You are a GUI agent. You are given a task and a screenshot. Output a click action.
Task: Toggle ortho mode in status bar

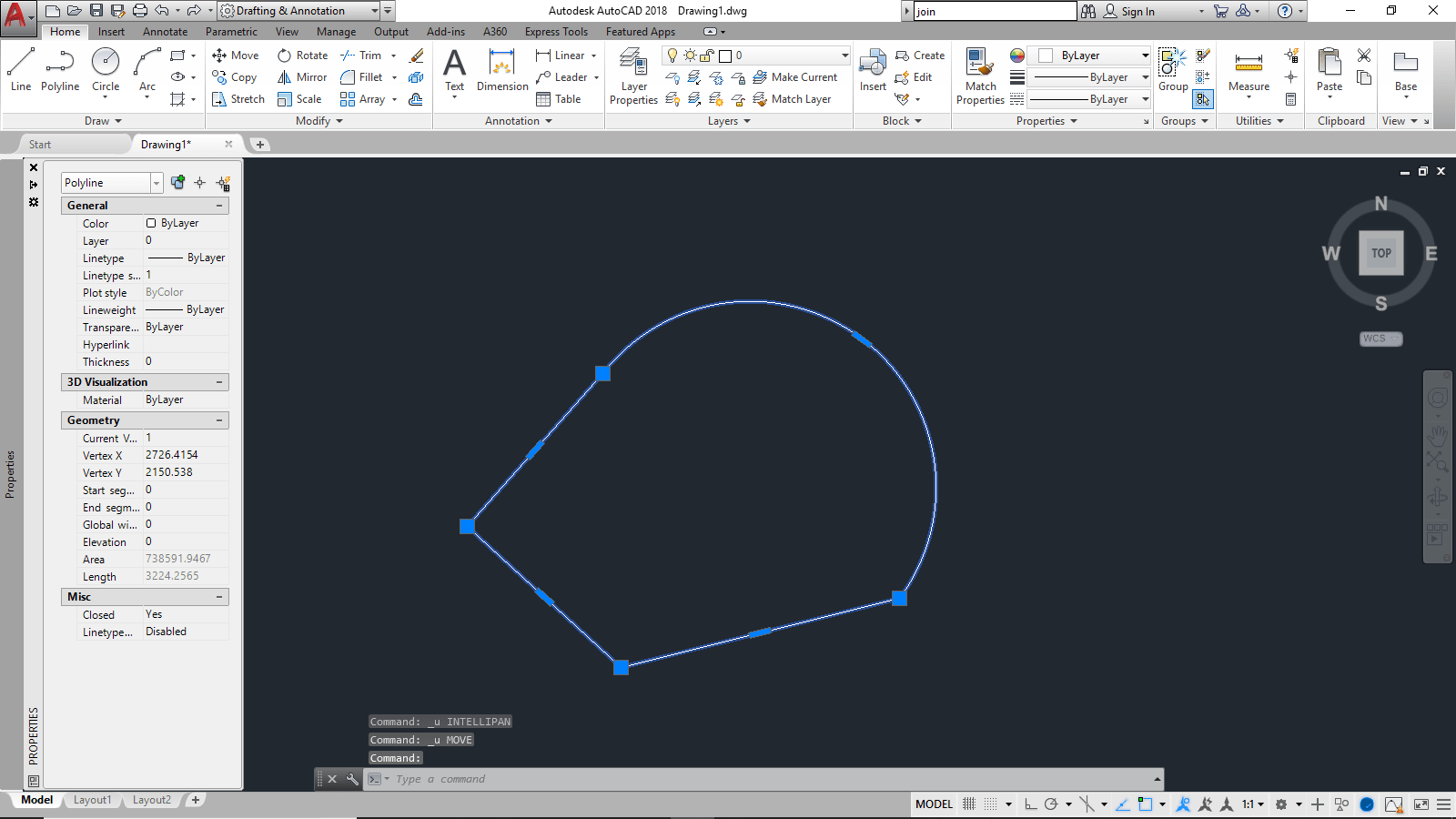click(1030, 804)
